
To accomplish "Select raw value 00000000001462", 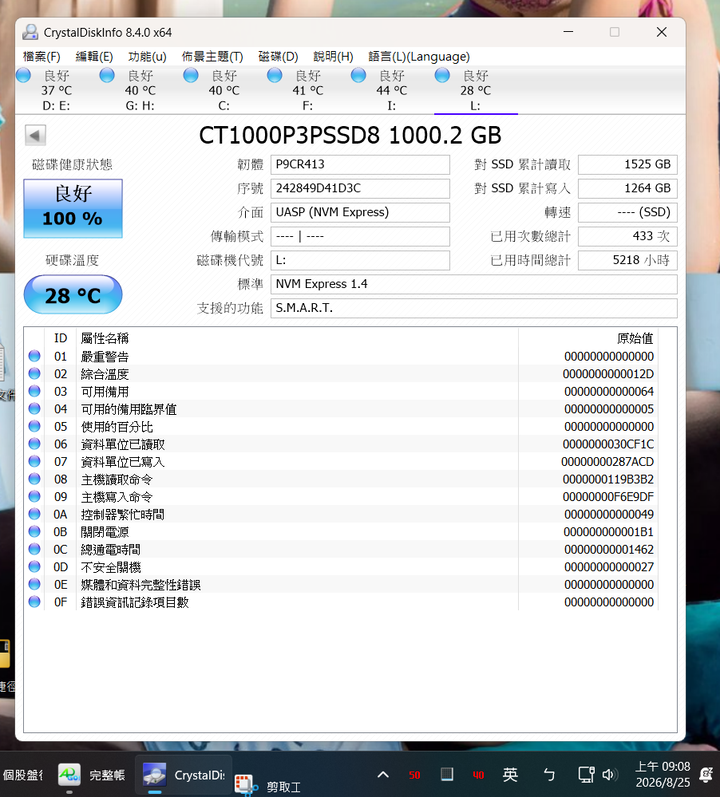I will pyautogui.click(x=609, y=549).
